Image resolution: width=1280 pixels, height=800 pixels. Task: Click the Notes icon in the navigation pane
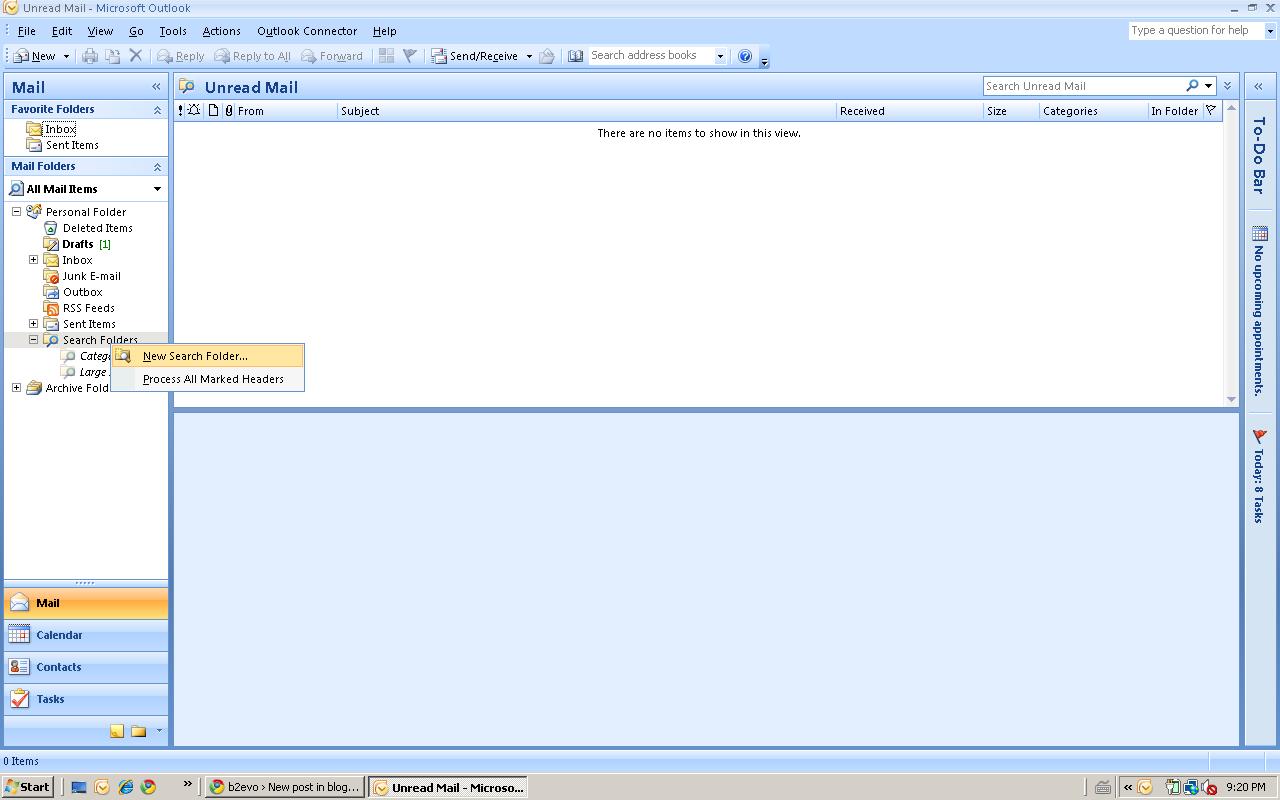click(117, 731)
